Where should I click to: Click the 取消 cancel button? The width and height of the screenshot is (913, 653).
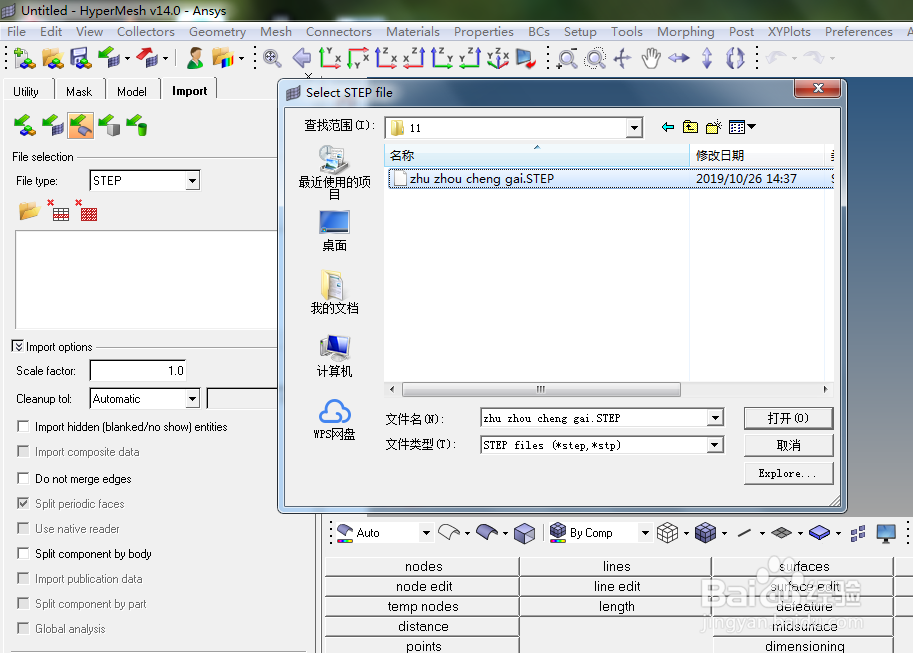(x=788, y=446)
